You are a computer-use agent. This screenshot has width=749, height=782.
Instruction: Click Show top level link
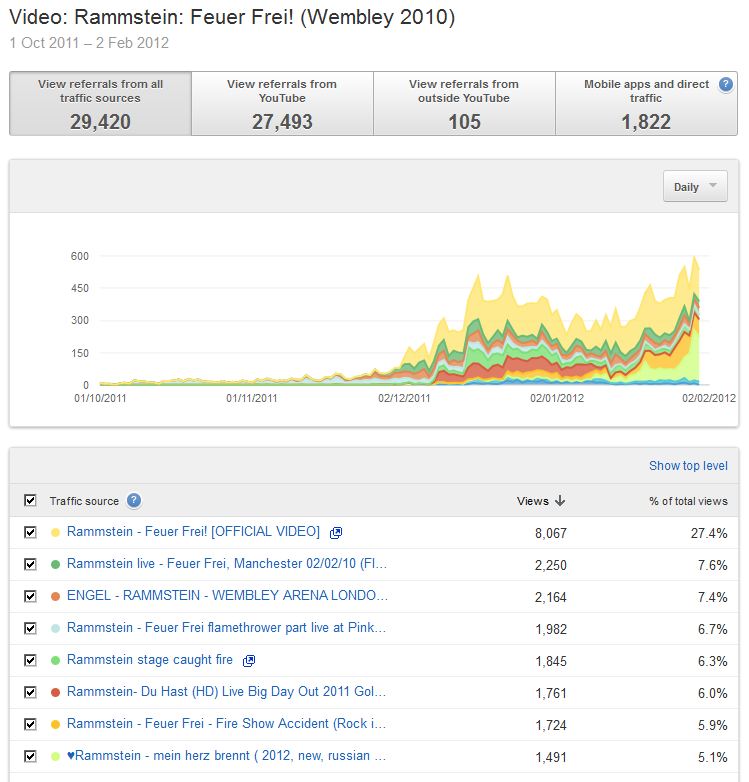[688, 466]
